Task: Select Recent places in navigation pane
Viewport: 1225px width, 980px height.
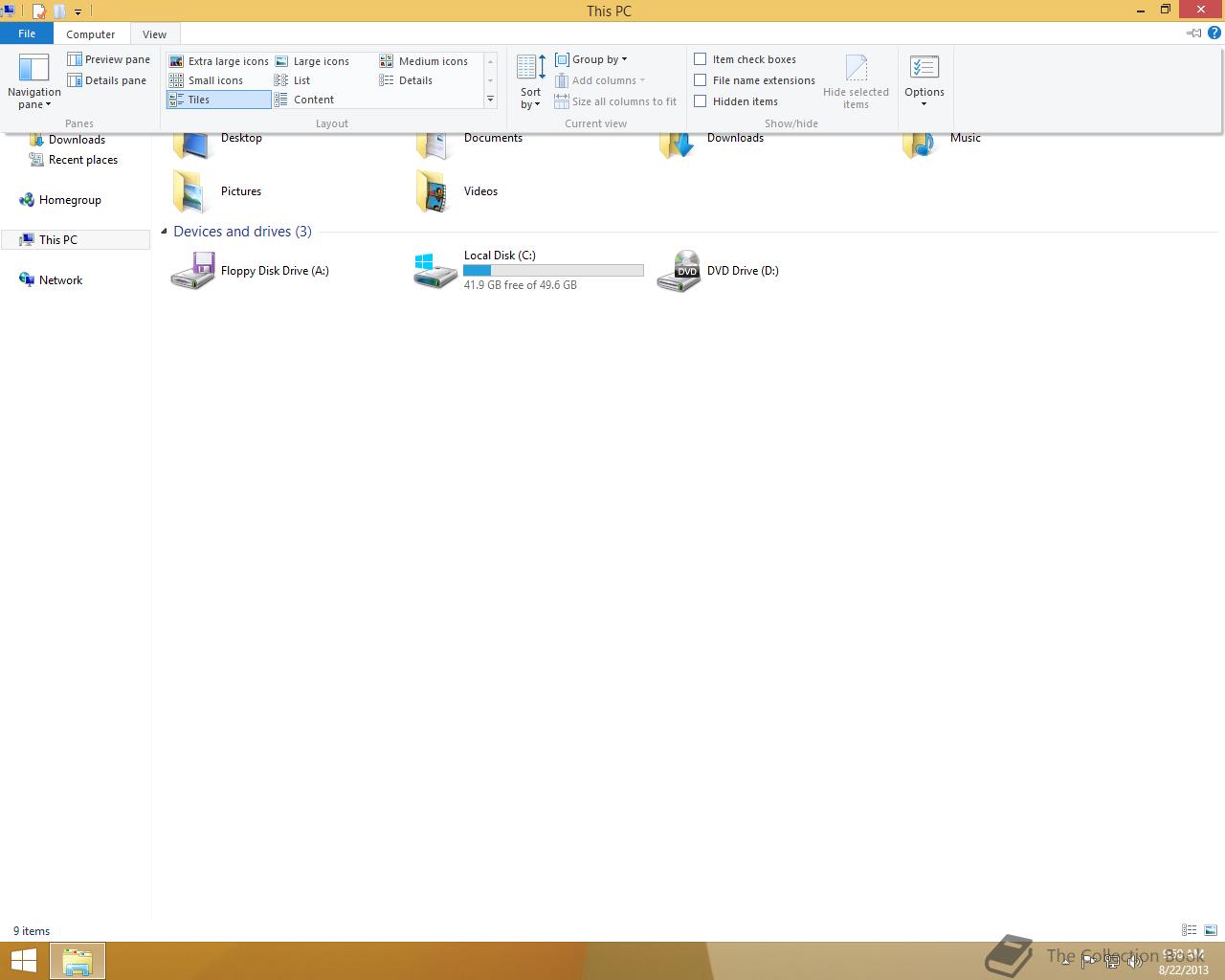Action: click(74, 160)
